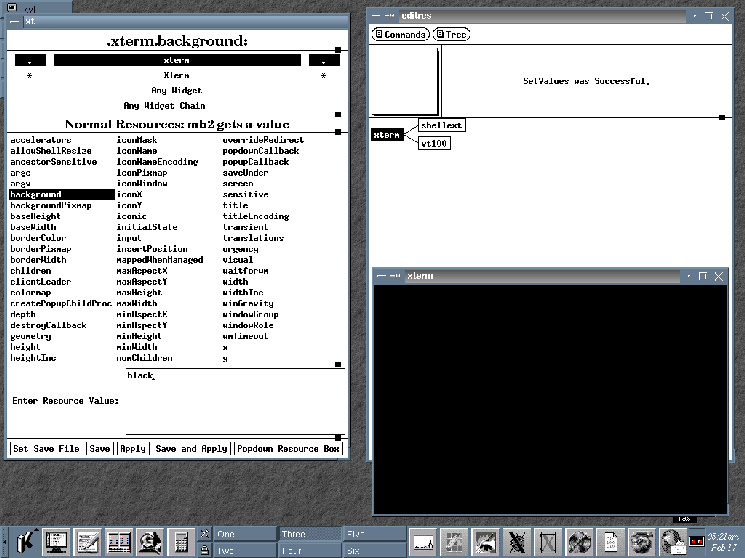Select the 'Any Widget' toggle option

pyautogui.click(x=176, y=90)
